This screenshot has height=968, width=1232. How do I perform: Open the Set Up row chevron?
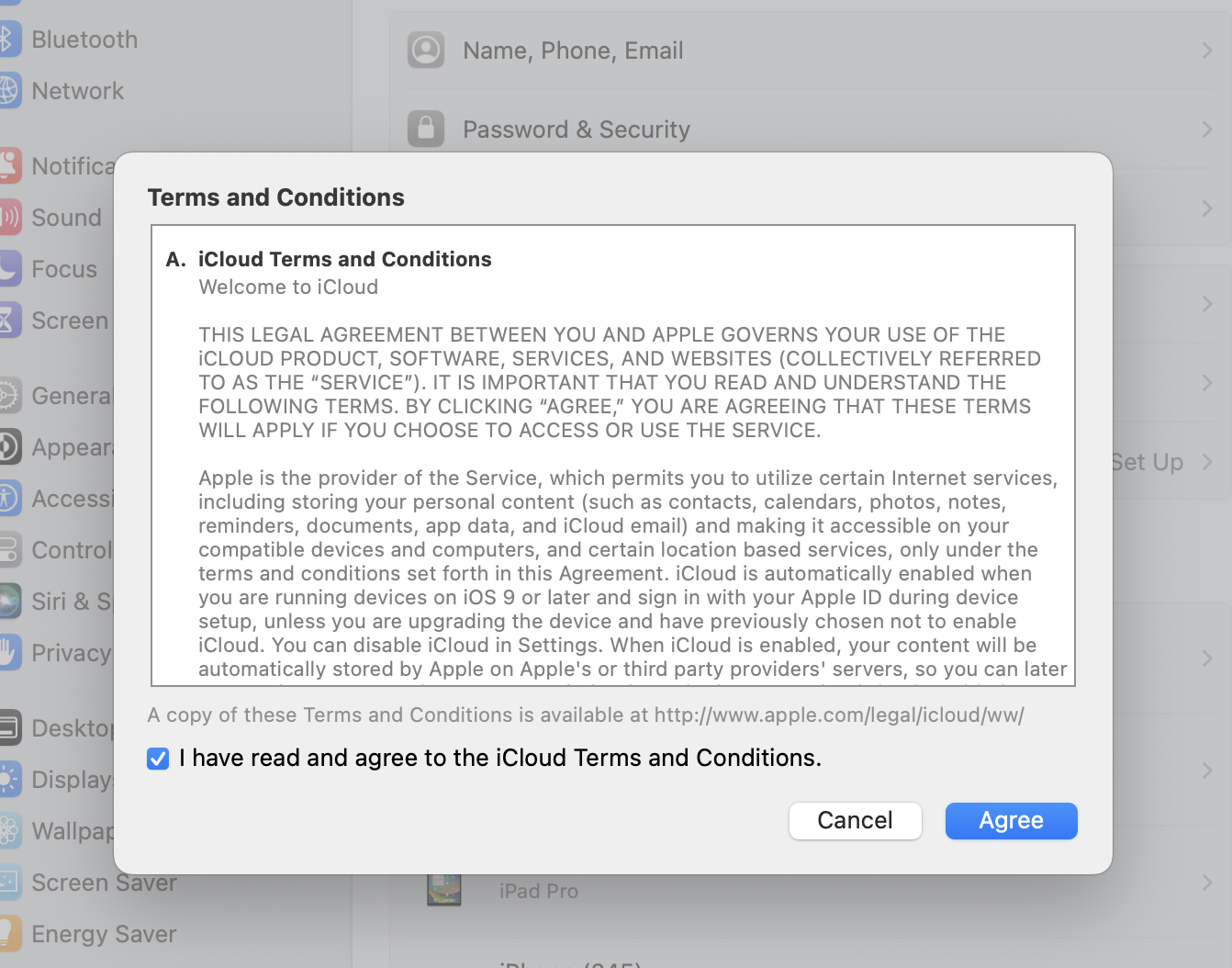coord(1207,462)
